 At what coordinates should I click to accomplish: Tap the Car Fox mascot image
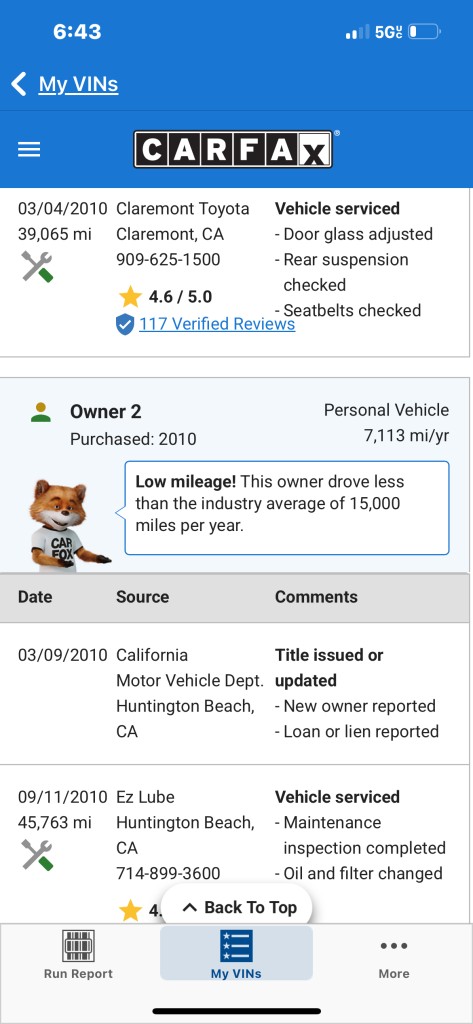pos(66,526)
